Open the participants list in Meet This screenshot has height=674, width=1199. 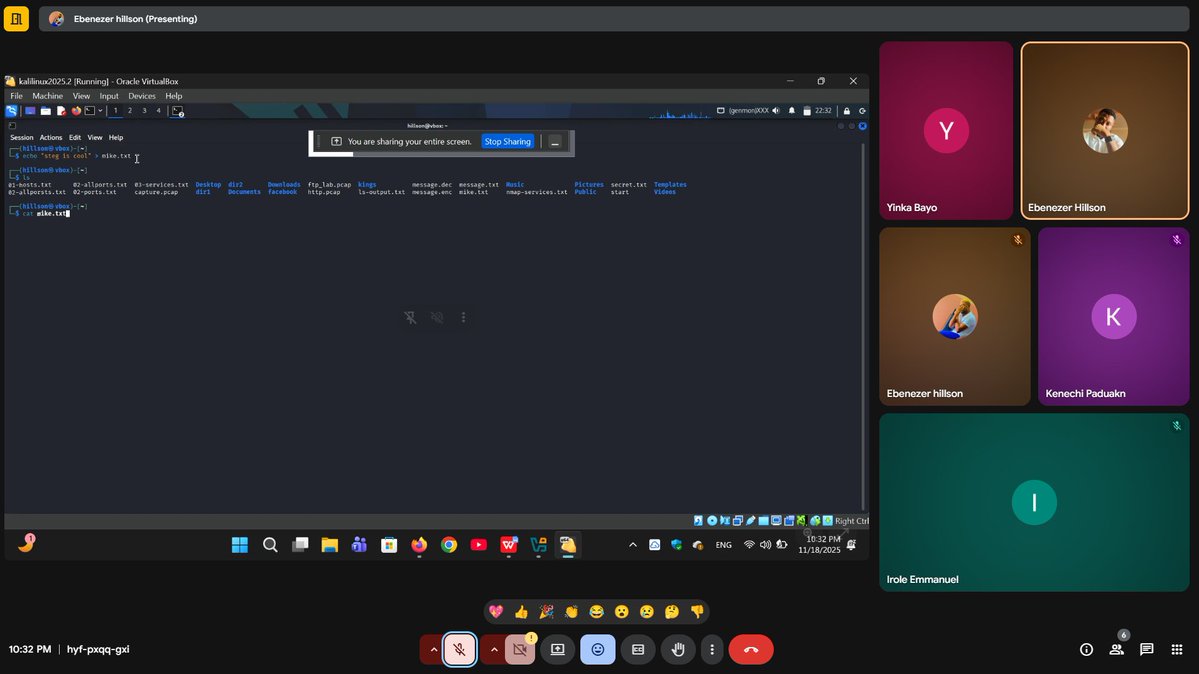[1116, 649]
